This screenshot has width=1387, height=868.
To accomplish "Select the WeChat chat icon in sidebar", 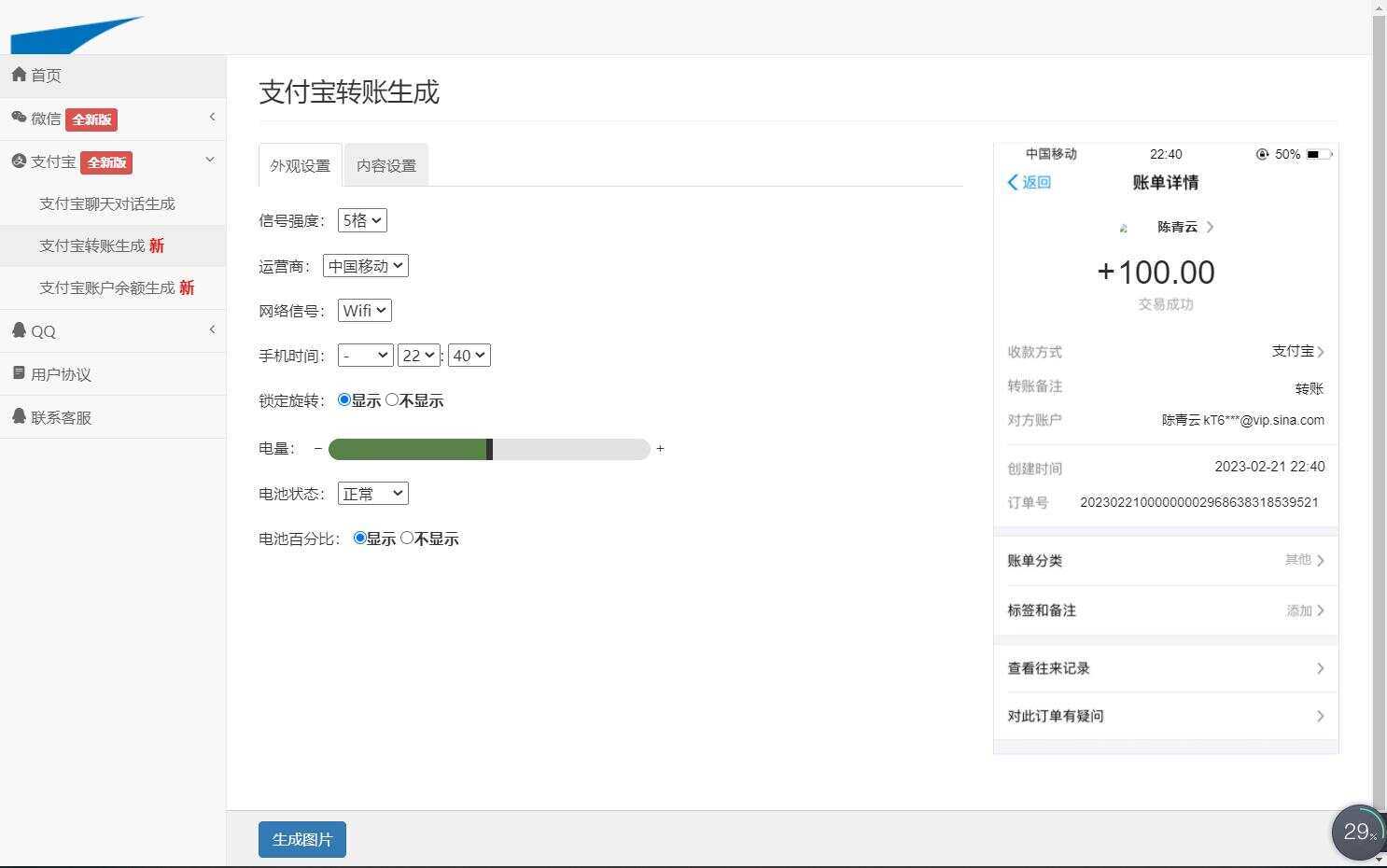I will point(20,119).
